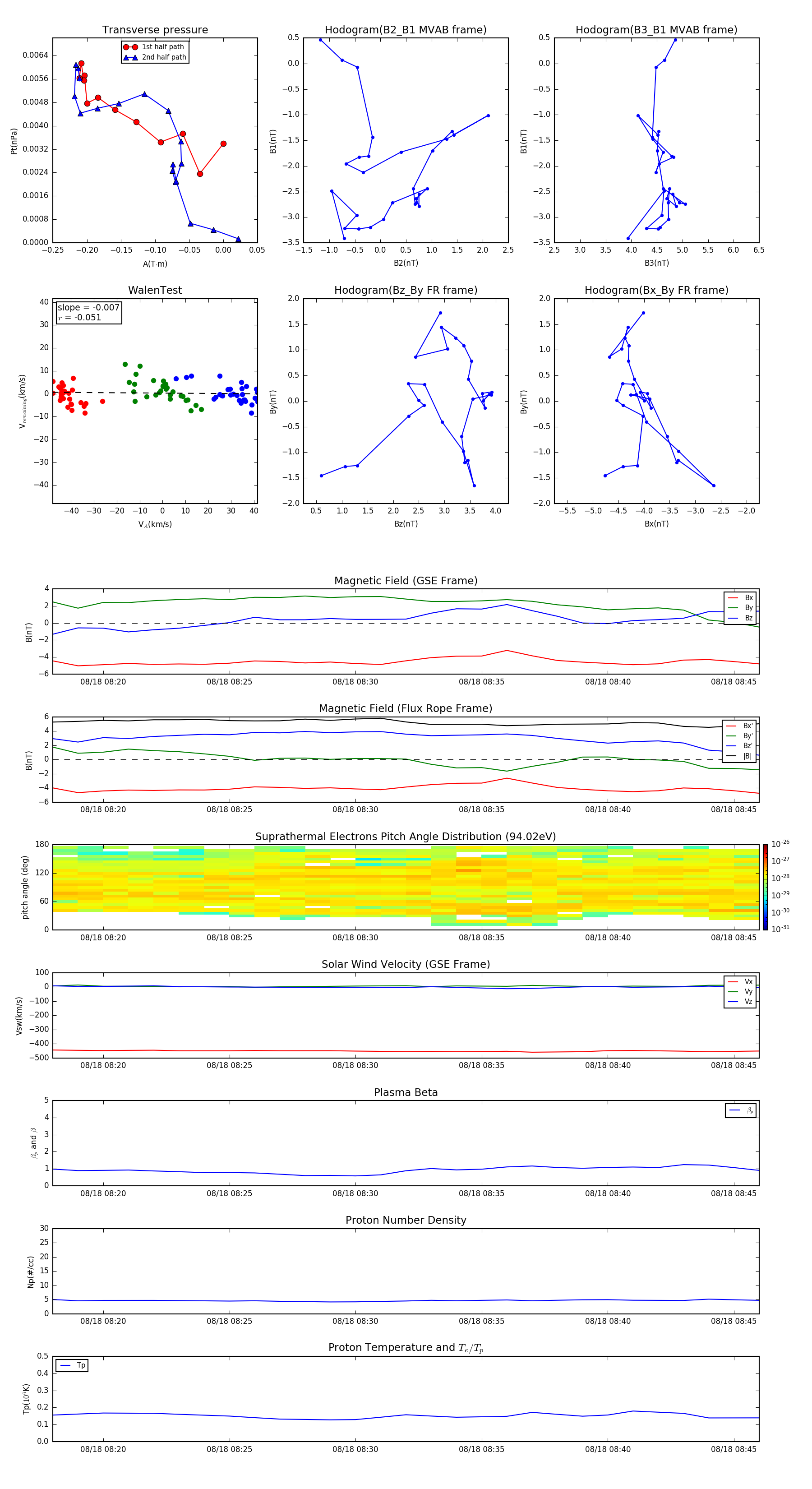
Task: Click 'Bz' legend entry in GSE magnetic field
Action: [x=740, y=619]
